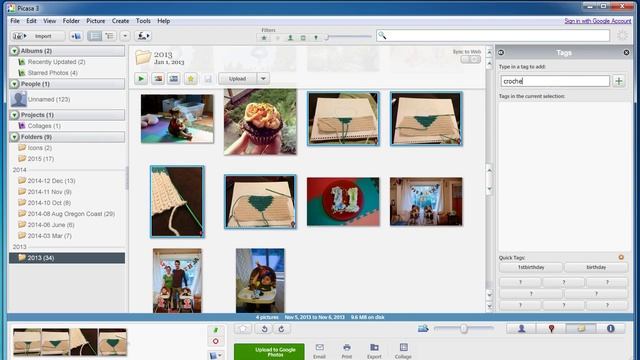Select the 2014-12 Dec folder
The width and height of the screenshot is (640, 360).
(x=51, y=181)
